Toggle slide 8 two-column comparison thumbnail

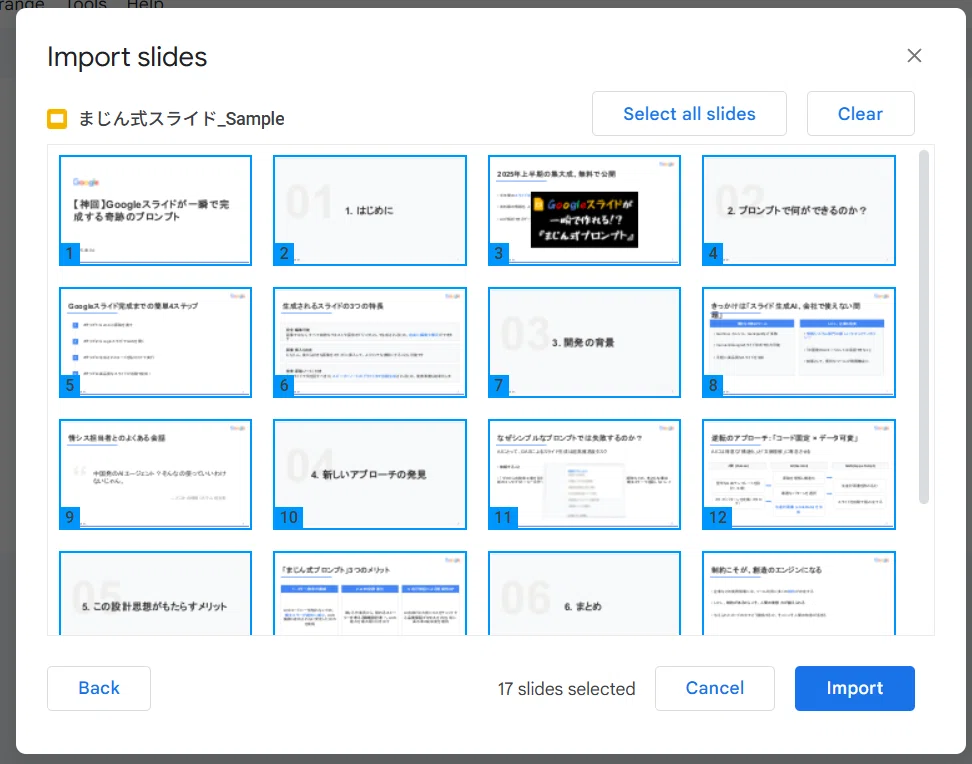click(798, 342)
